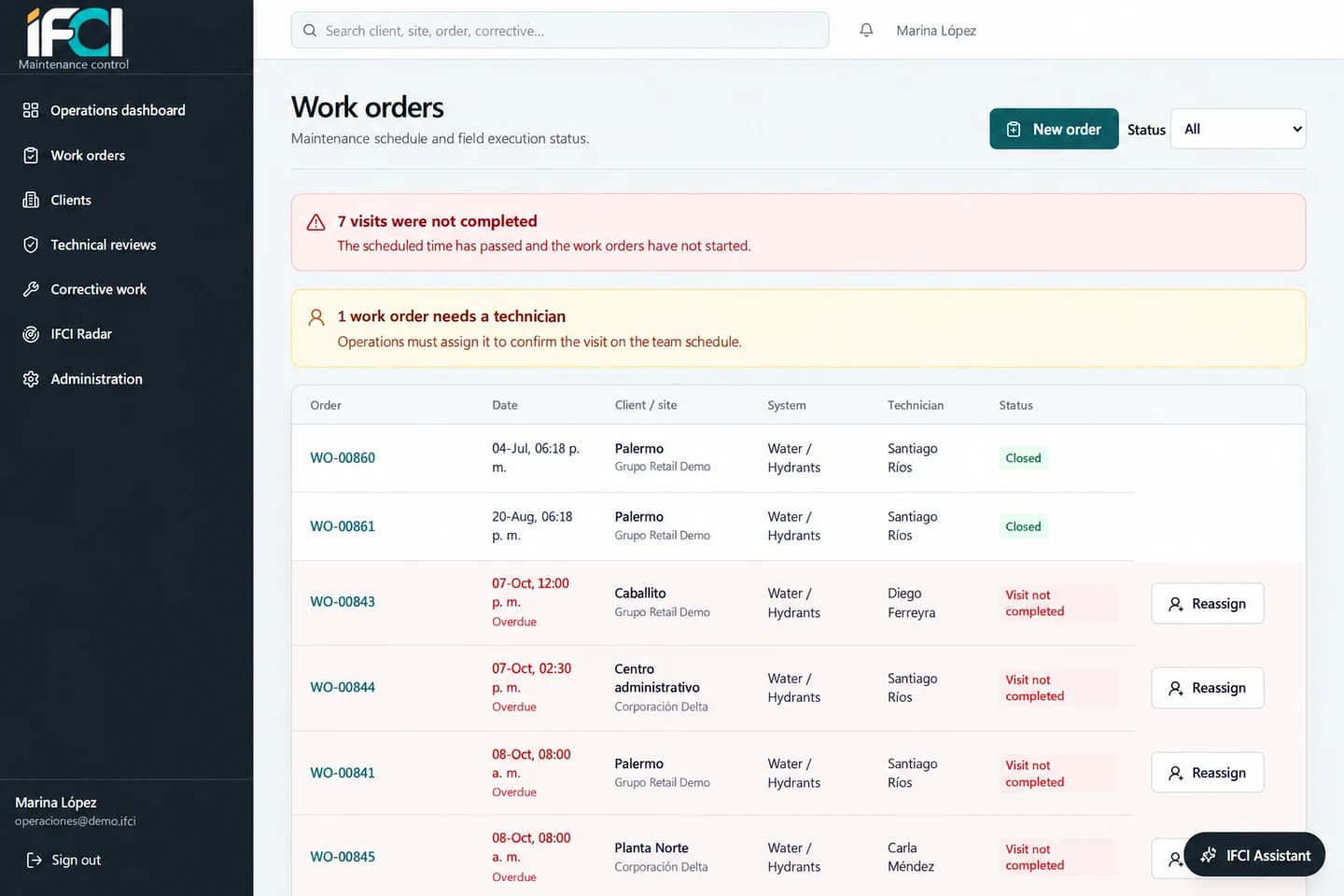Screen dimensions: 1344x896
Task: Open order link WO-00841
Action: pos(343,773)
